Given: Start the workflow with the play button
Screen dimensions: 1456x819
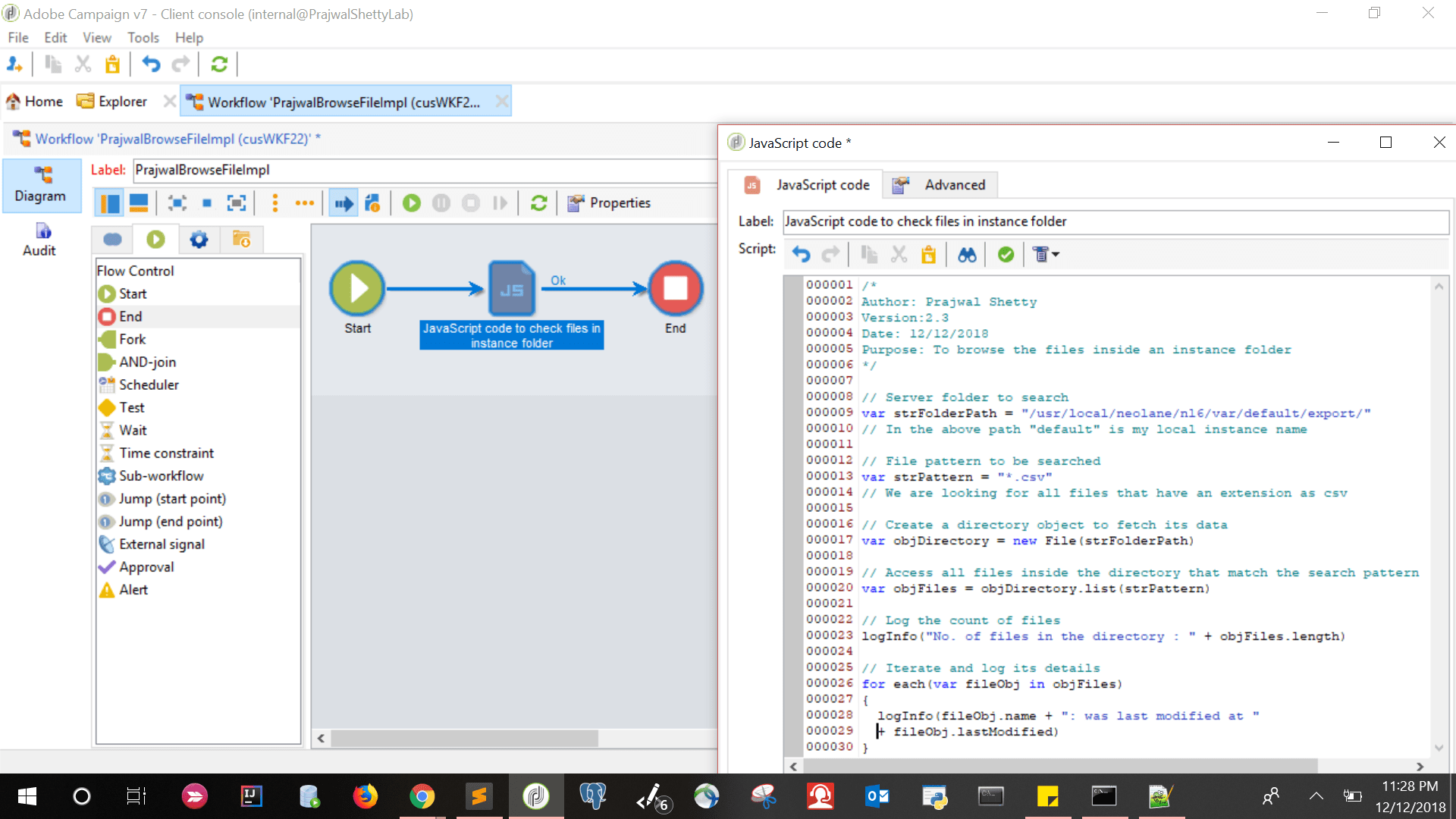Looking at the screenshot, I should tap(411, 202).
